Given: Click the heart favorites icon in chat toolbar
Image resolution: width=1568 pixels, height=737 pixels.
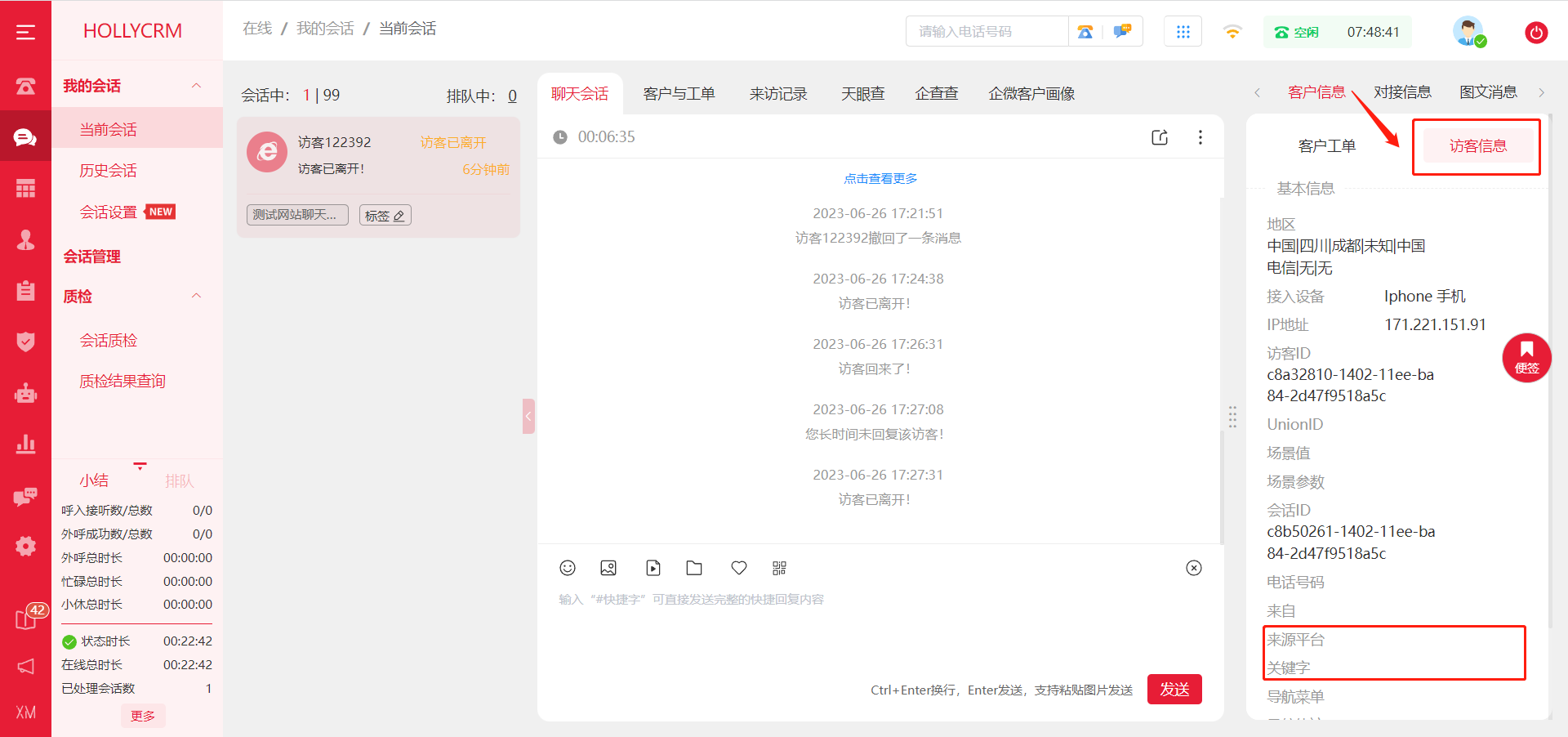Looking at the screenshot, I should (739, 568).
